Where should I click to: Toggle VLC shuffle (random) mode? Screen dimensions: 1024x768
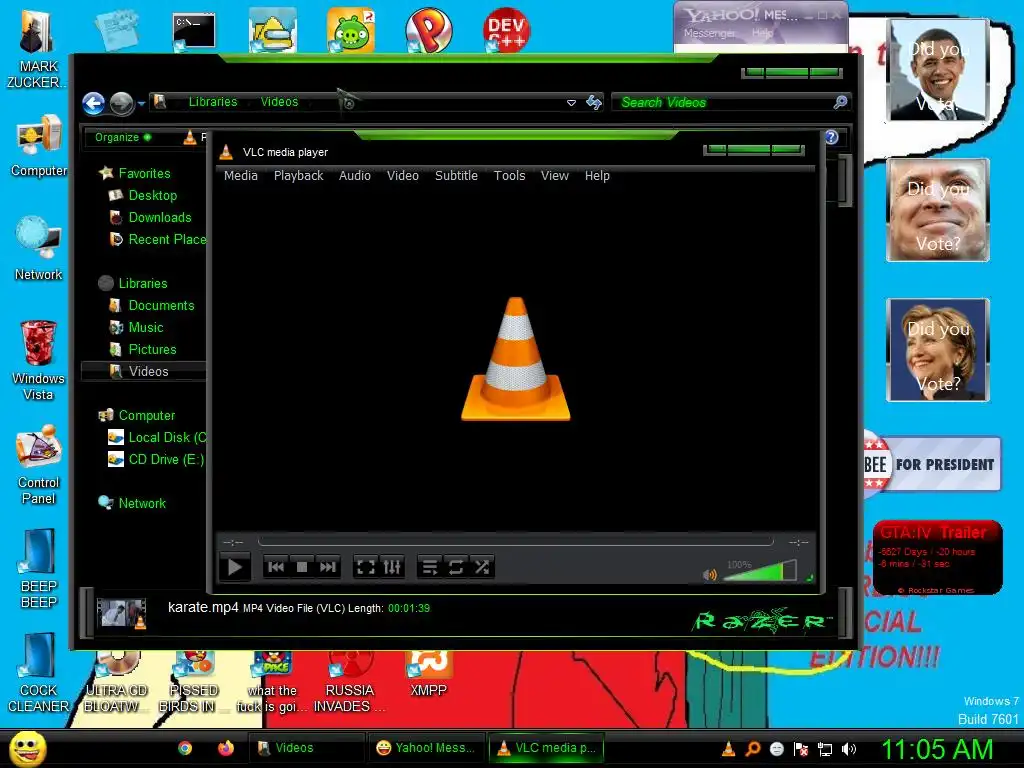click(x=482, y=567)
